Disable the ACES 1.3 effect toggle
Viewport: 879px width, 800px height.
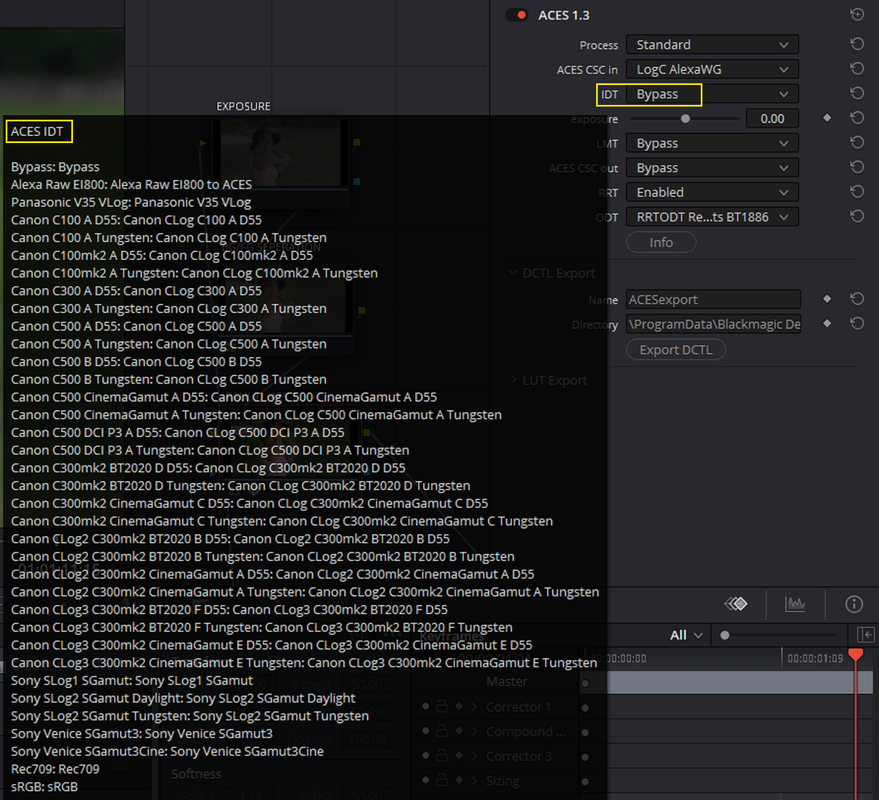click(516, 15)
